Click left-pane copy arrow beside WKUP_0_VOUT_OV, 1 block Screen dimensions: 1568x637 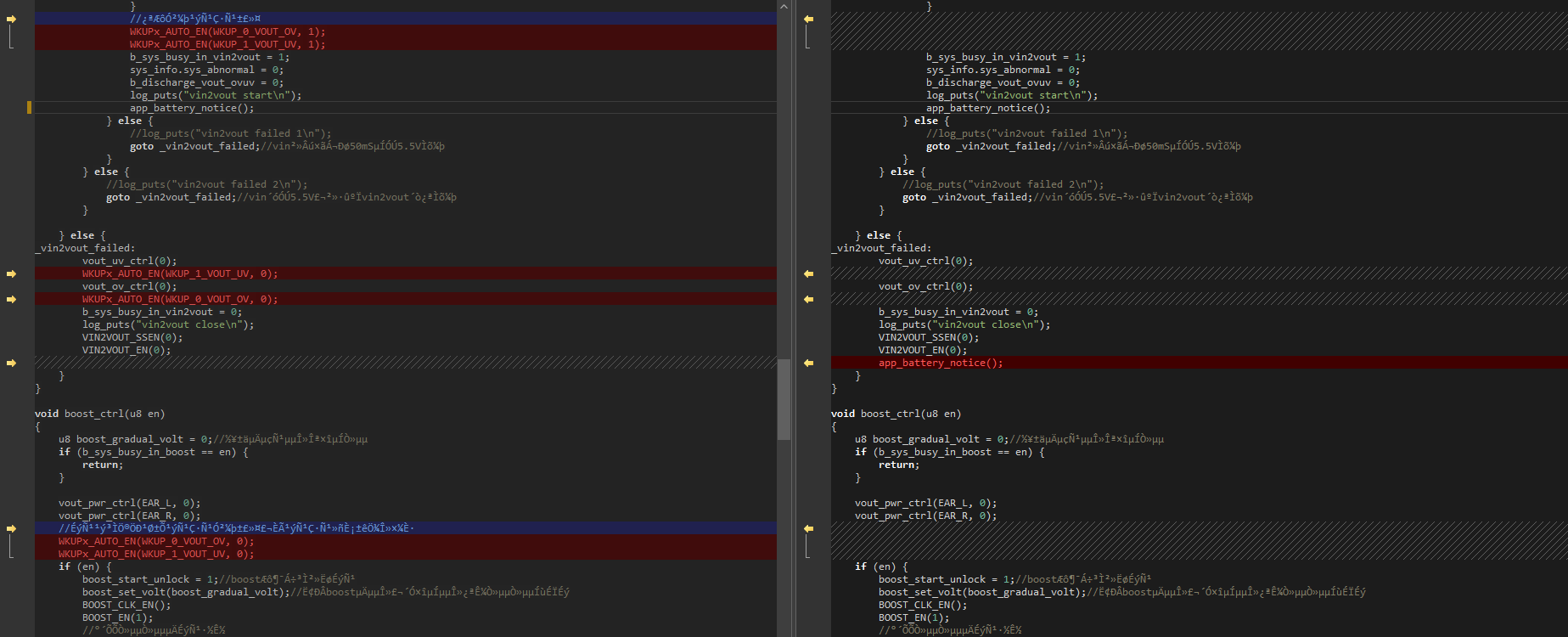(12, 19)
